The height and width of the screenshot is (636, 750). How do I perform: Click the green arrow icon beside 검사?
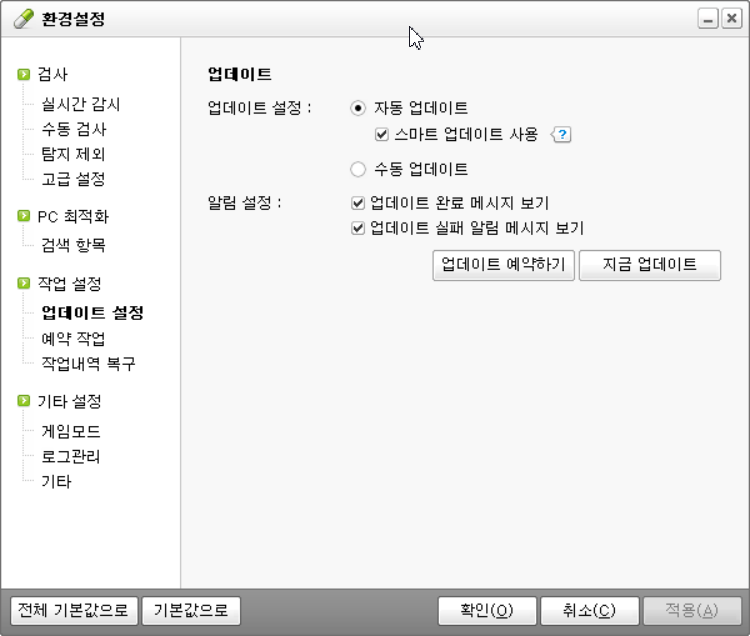pos(23,75)
